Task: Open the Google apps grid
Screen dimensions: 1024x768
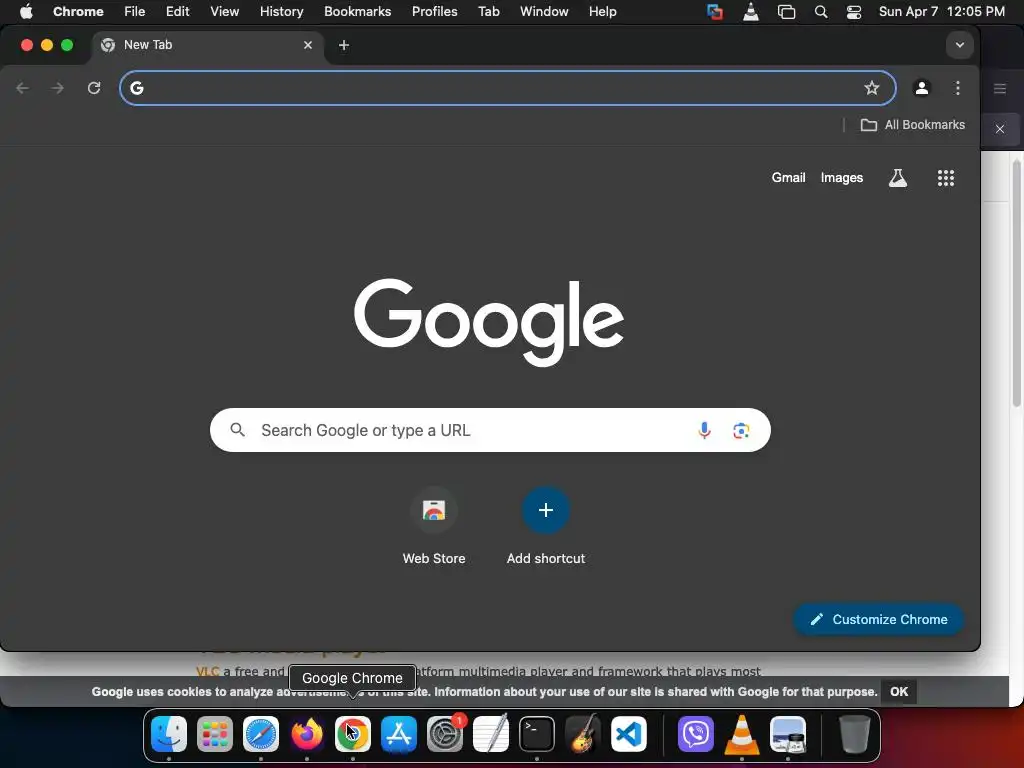Action: pos(946,178)
